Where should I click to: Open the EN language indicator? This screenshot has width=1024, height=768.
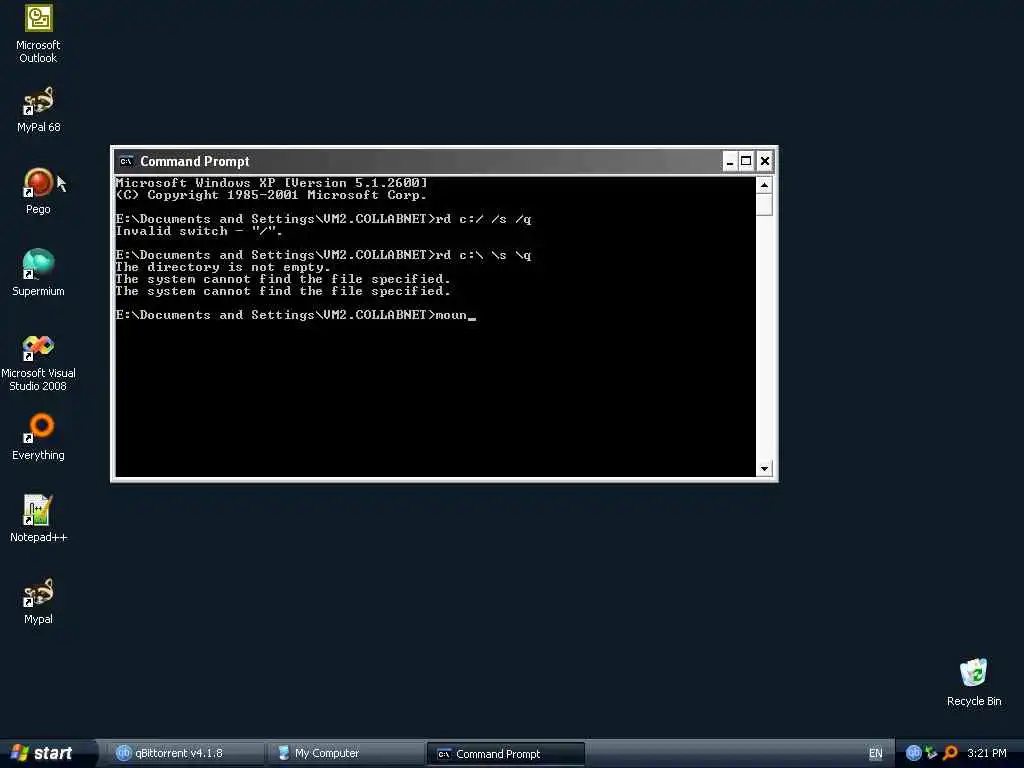(876, 753)
